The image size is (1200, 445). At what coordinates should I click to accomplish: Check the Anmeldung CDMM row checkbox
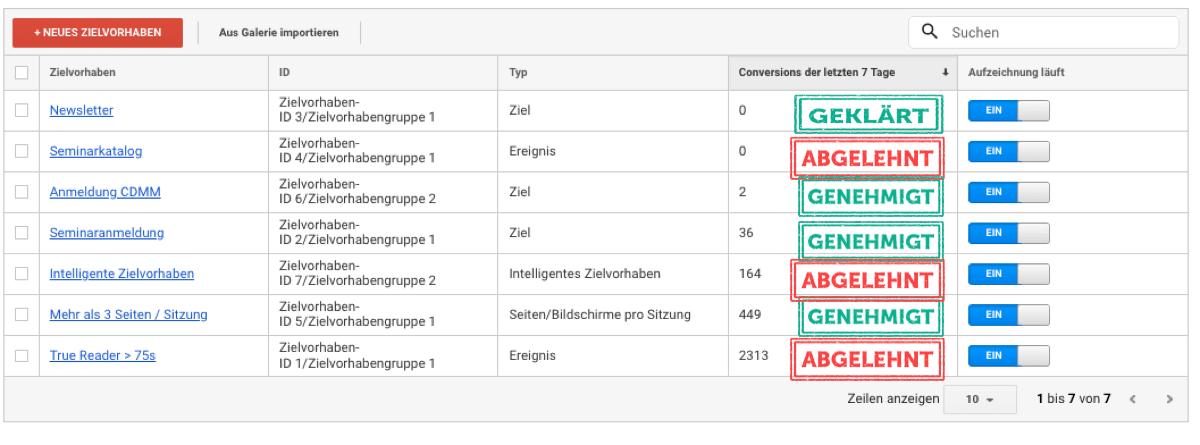[x=22, y=192]
